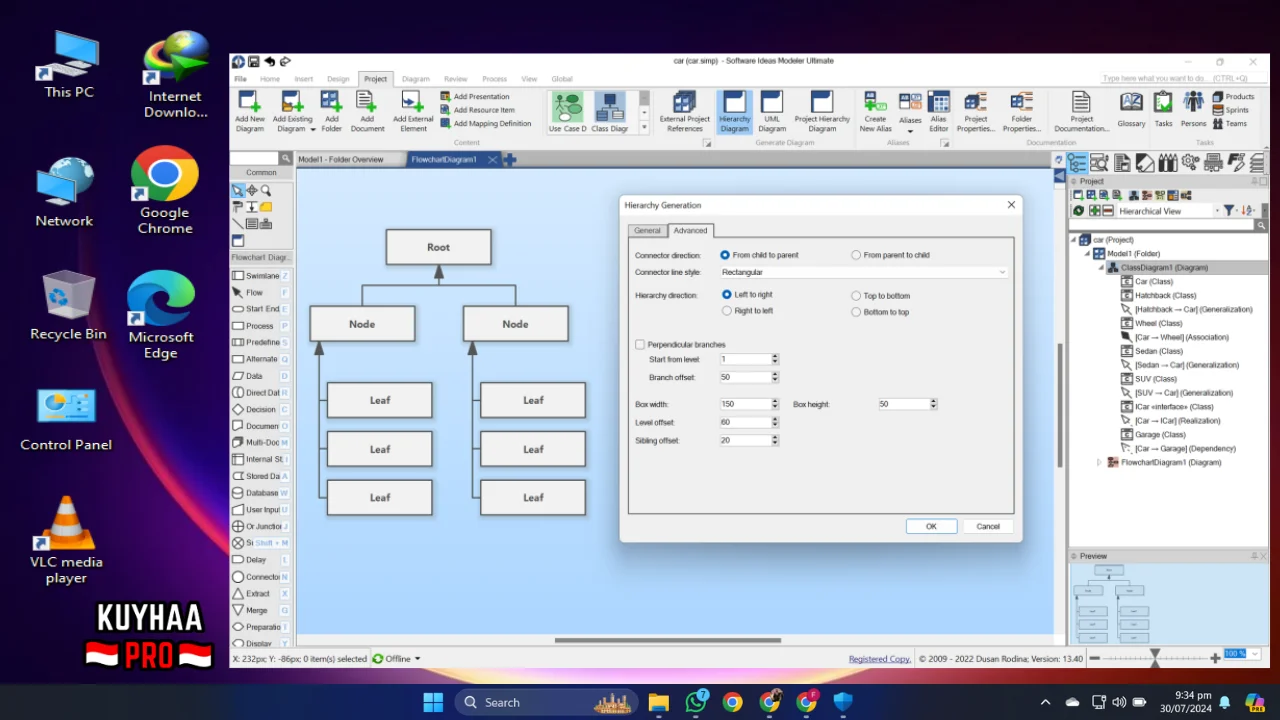Screen dimensions: 1280x720
Task: Select Decision tool in toolbox
Action: click(261, 409)
